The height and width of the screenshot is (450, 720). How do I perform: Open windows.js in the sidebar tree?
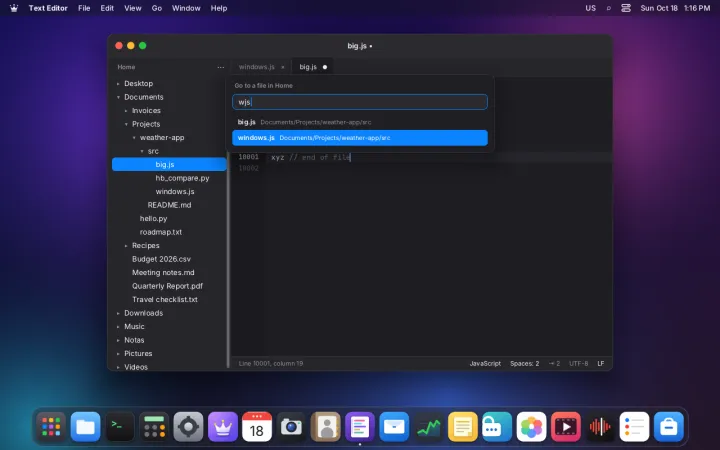(x=175, y=191)
